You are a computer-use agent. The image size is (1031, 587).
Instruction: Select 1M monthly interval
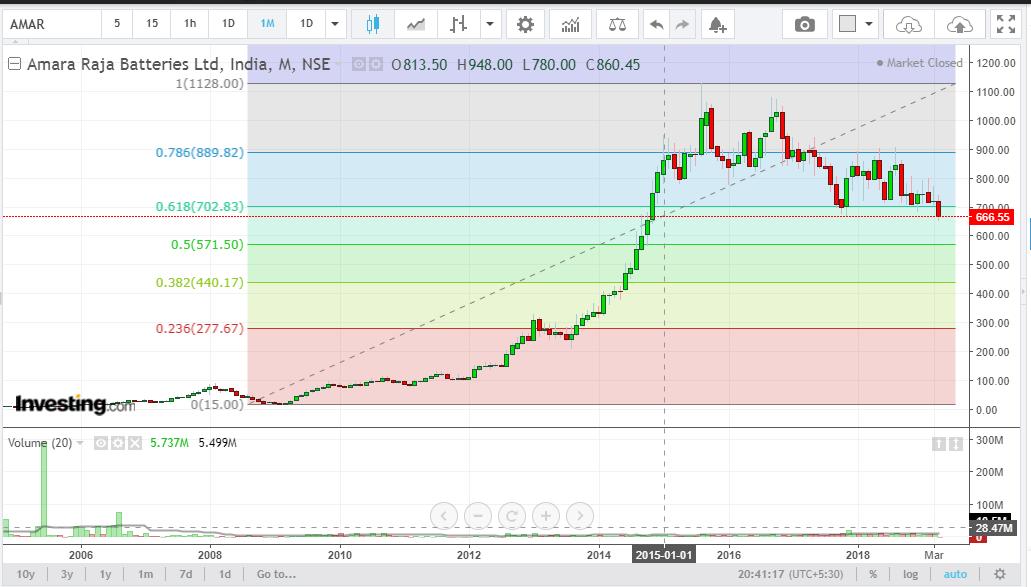[267, 24]
